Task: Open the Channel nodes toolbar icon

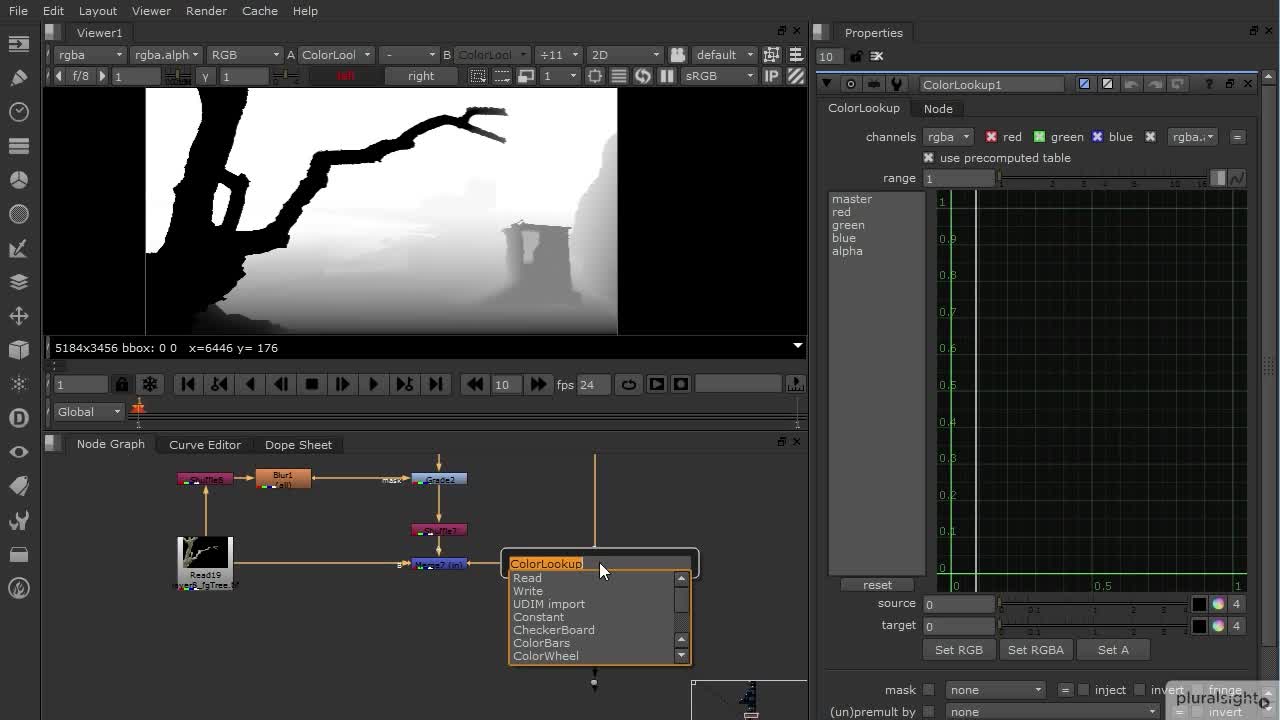Action: (19, 146)
